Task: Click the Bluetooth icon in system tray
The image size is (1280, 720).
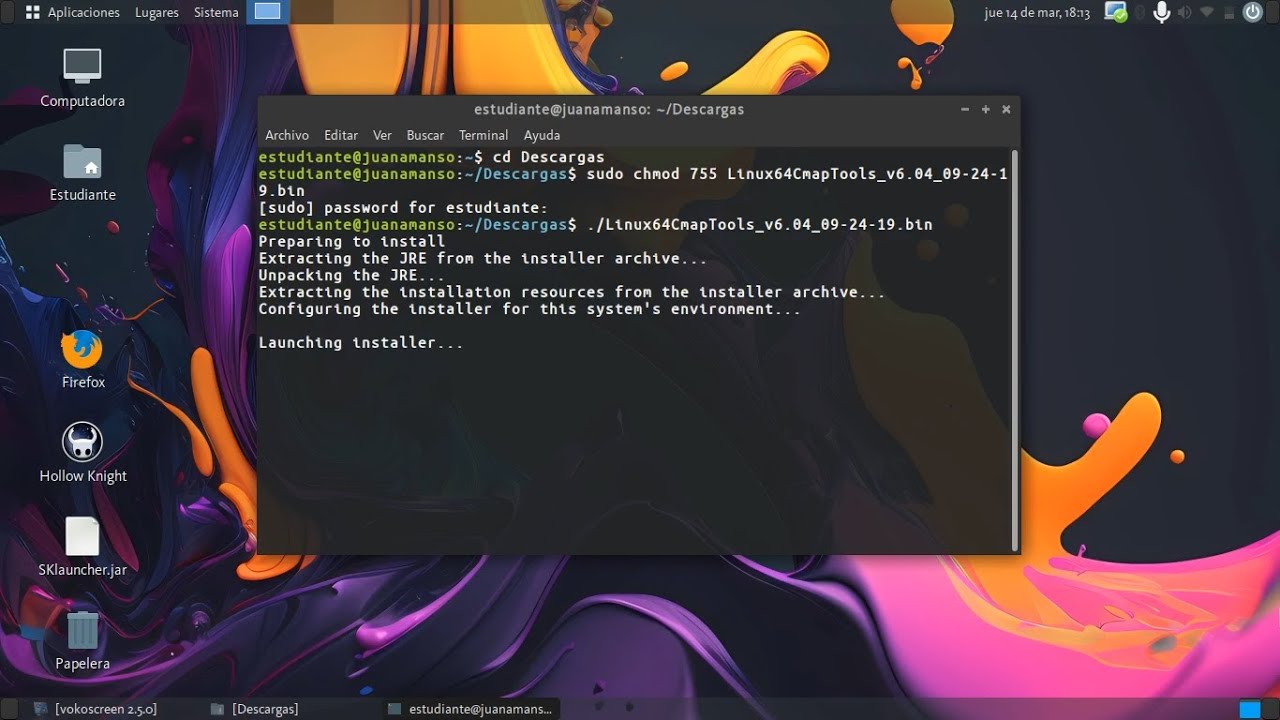Action: point(1139,13)
